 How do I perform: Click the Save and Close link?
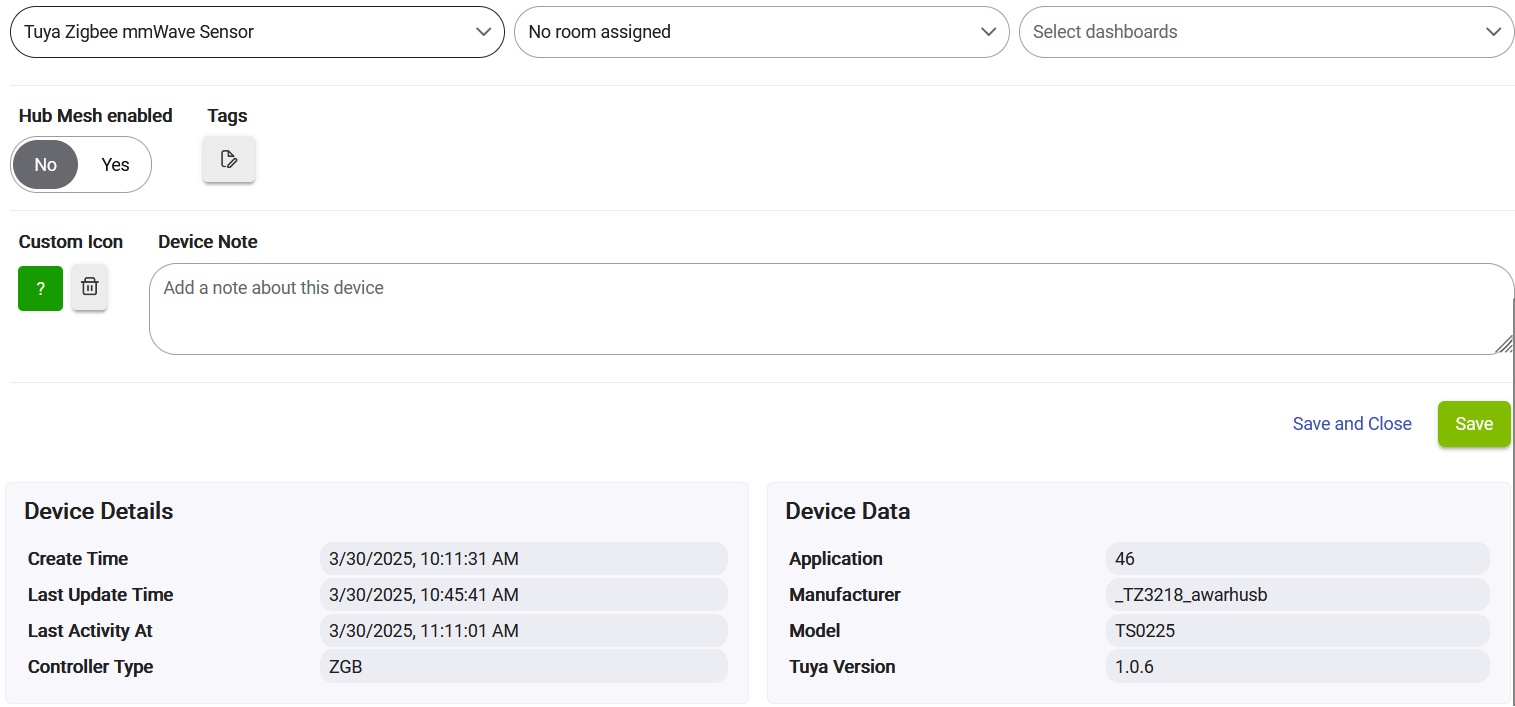tap(1352, 424)
